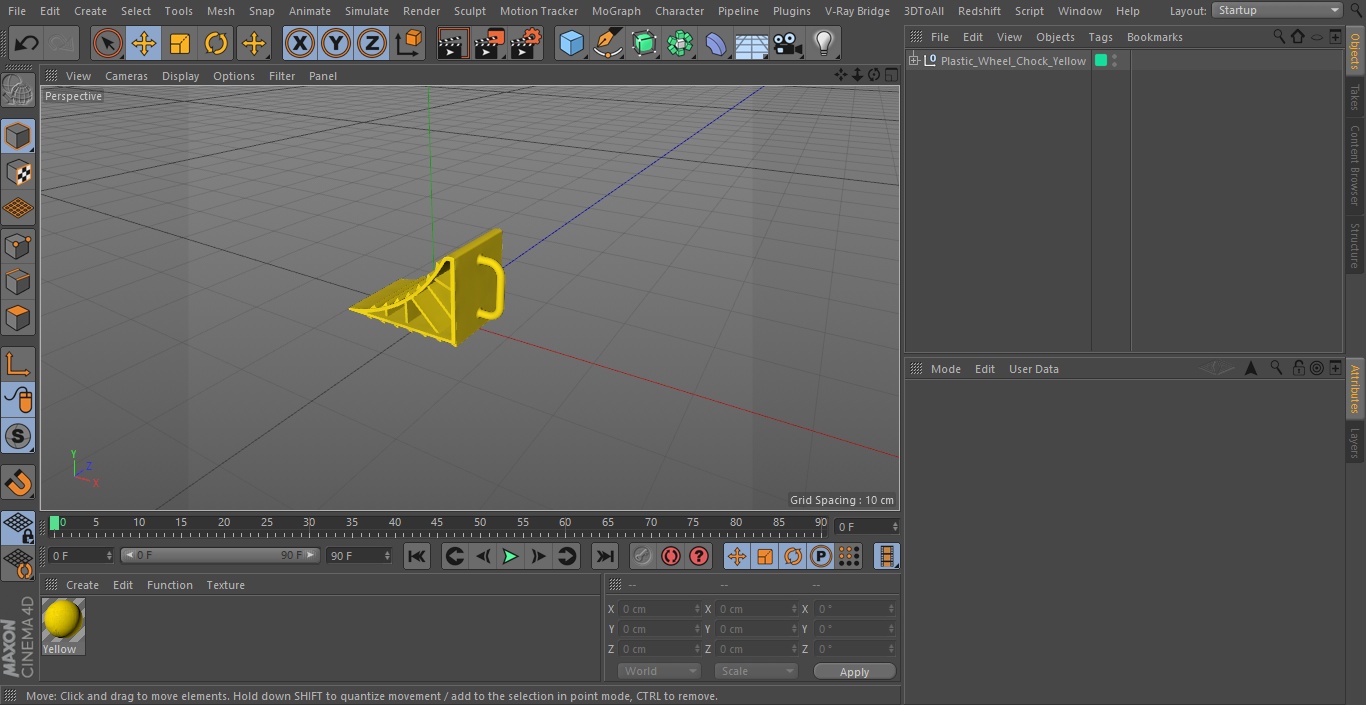Render the active view
The image size is (1366, 705).
tap(453, 43)
